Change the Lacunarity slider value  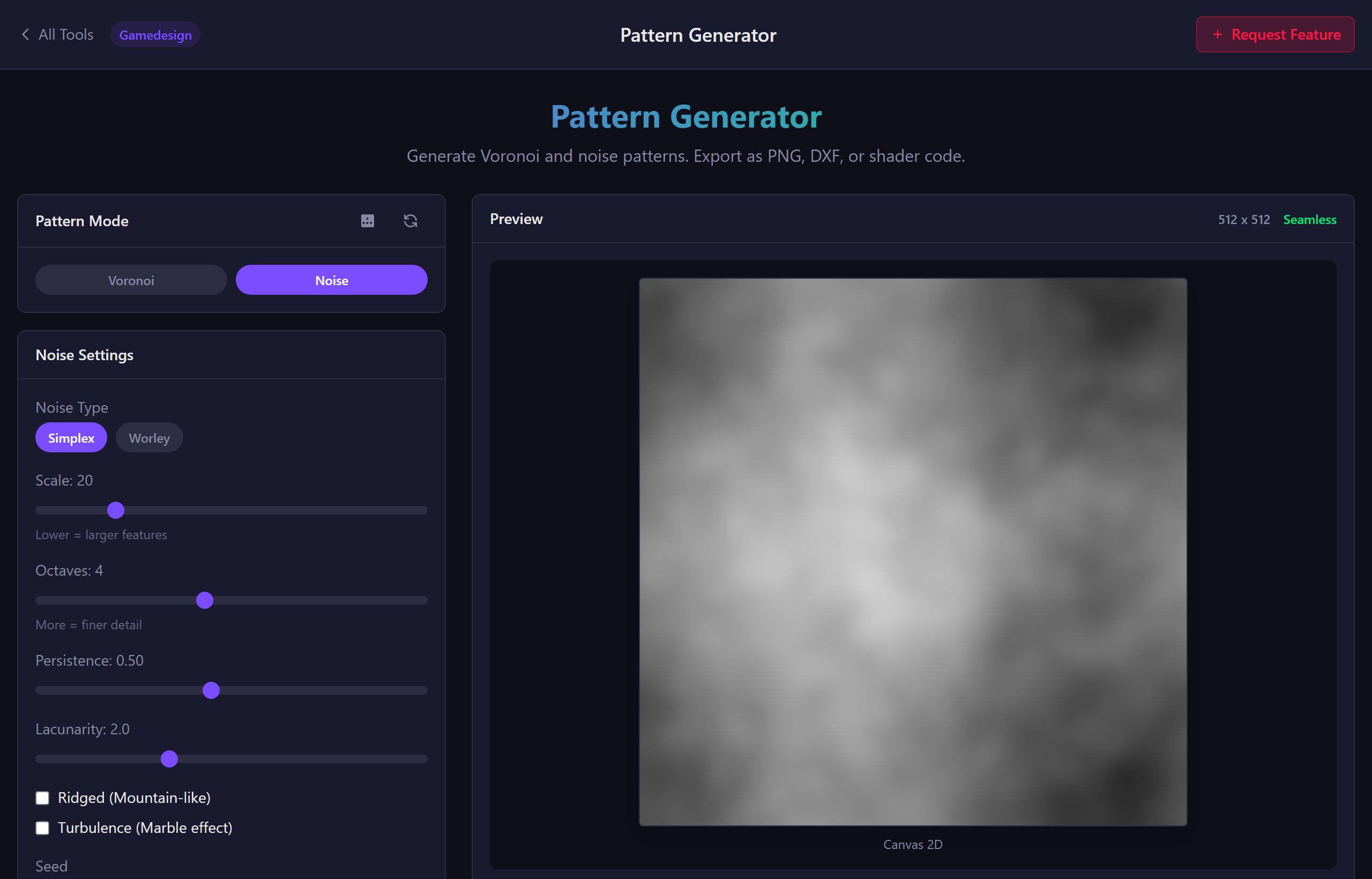point(169,758)
